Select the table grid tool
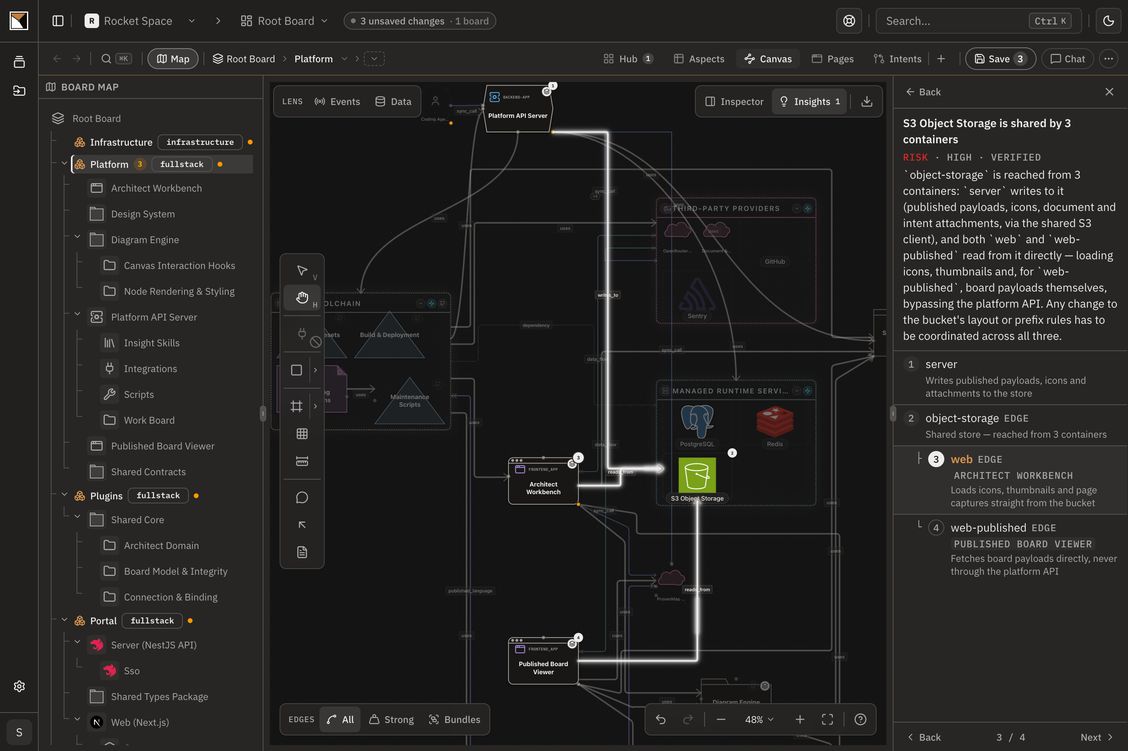The image size is (1128, 751). coord(302,433)
